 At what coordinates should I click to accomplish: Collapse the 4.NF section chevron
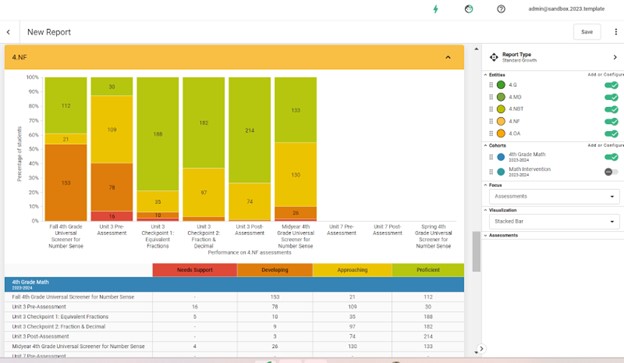pyautogui.click(x=448, y=57)
